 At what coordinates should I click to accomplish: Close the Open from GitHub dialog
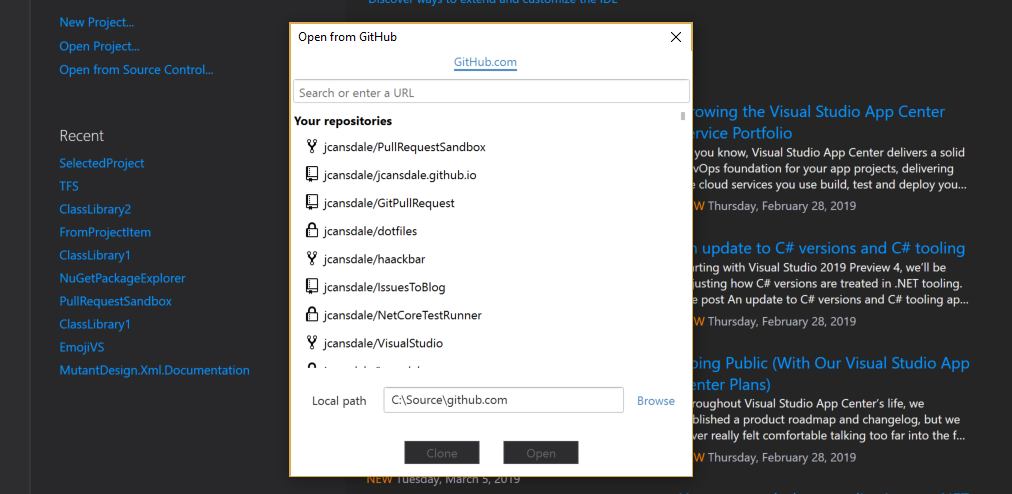pyautogui.click(x=676, y=37)
